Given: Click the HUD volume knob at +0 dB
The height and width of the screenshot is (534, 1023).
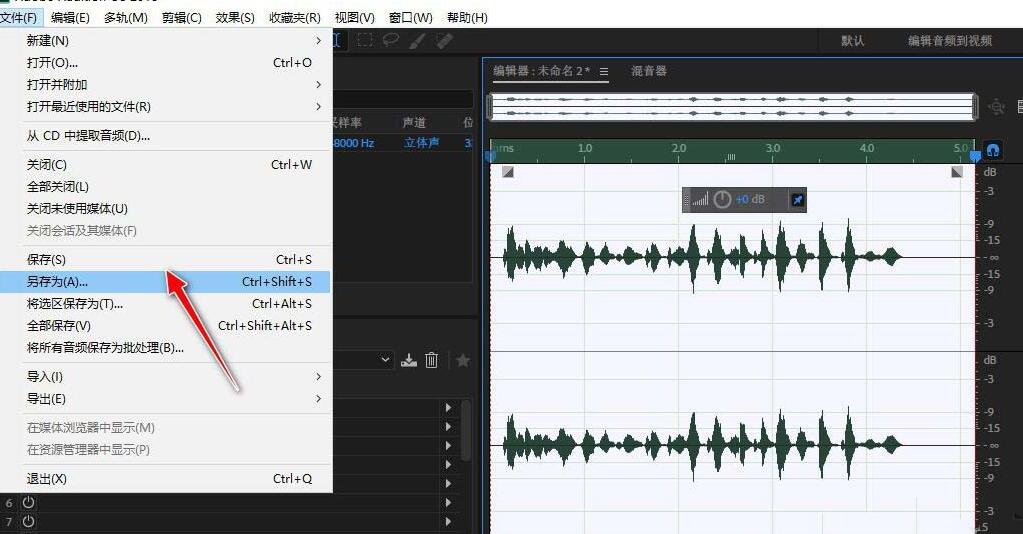Looking at the screenshot, I should (722, 200).
